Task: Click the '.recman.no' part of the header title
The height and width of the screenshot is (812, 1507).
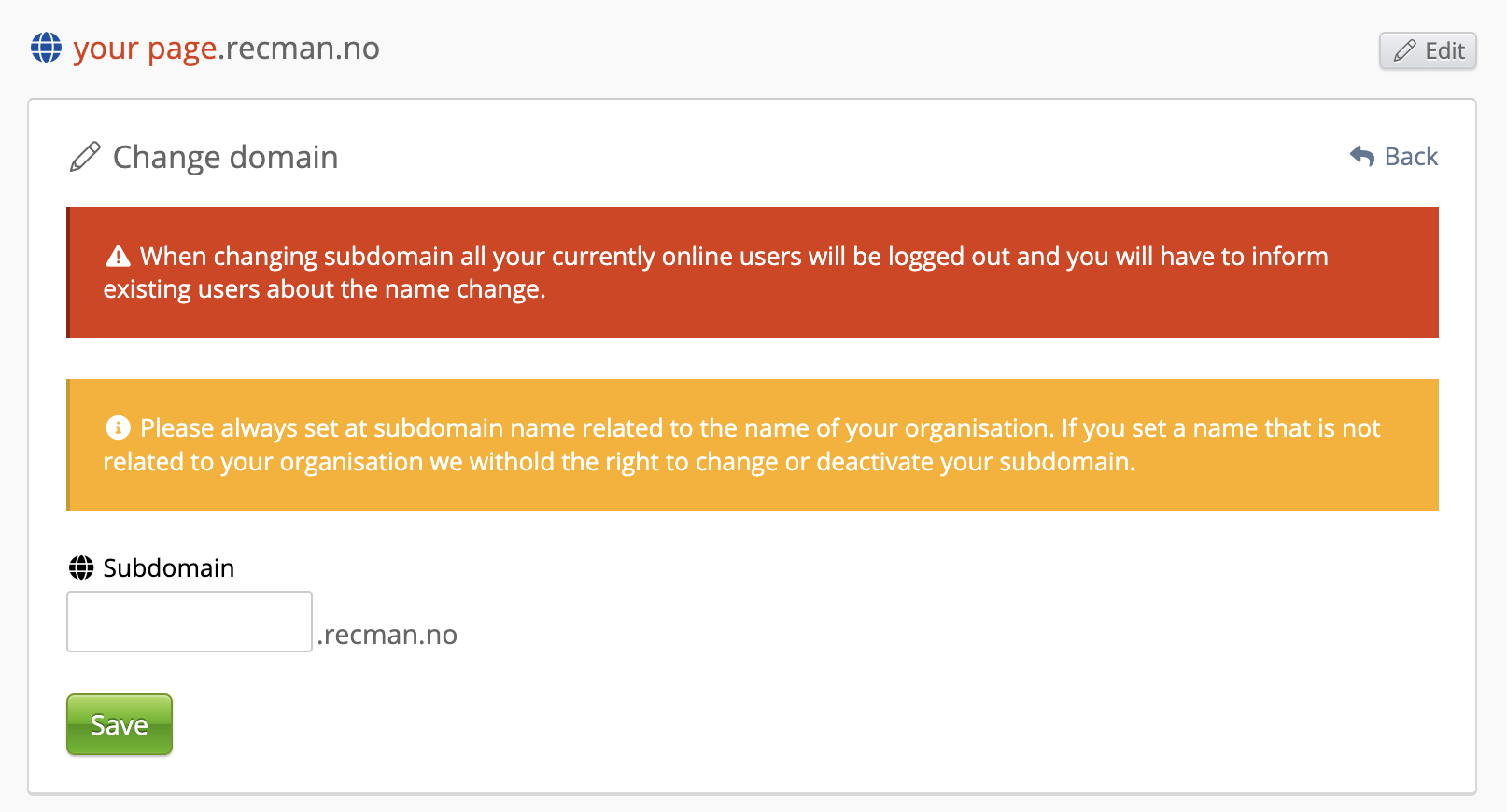Action: coord(300,49)
